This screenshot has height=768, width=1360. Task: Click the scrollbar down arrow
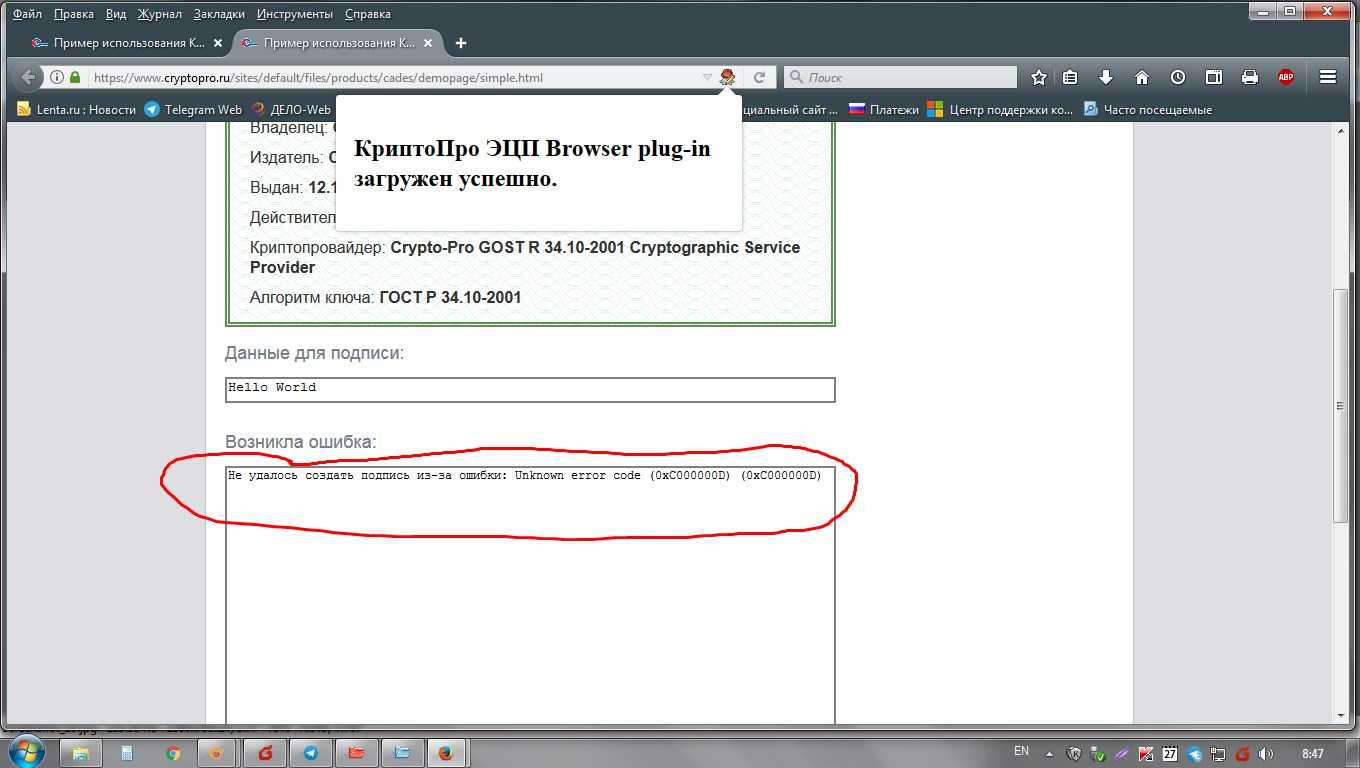click(x=1341, y=716)
